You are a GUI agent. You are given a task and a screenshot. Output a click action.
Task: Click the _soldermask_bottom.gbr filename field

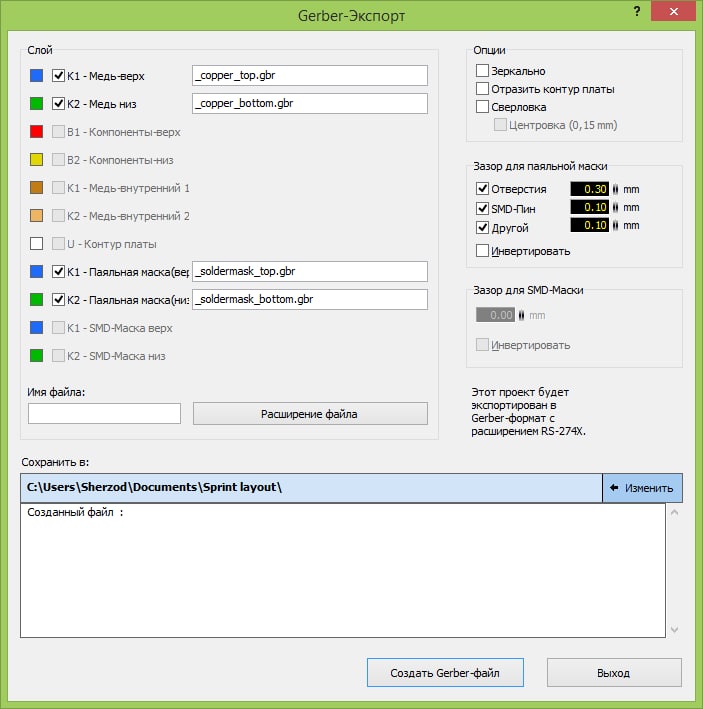tap(310, 300)
